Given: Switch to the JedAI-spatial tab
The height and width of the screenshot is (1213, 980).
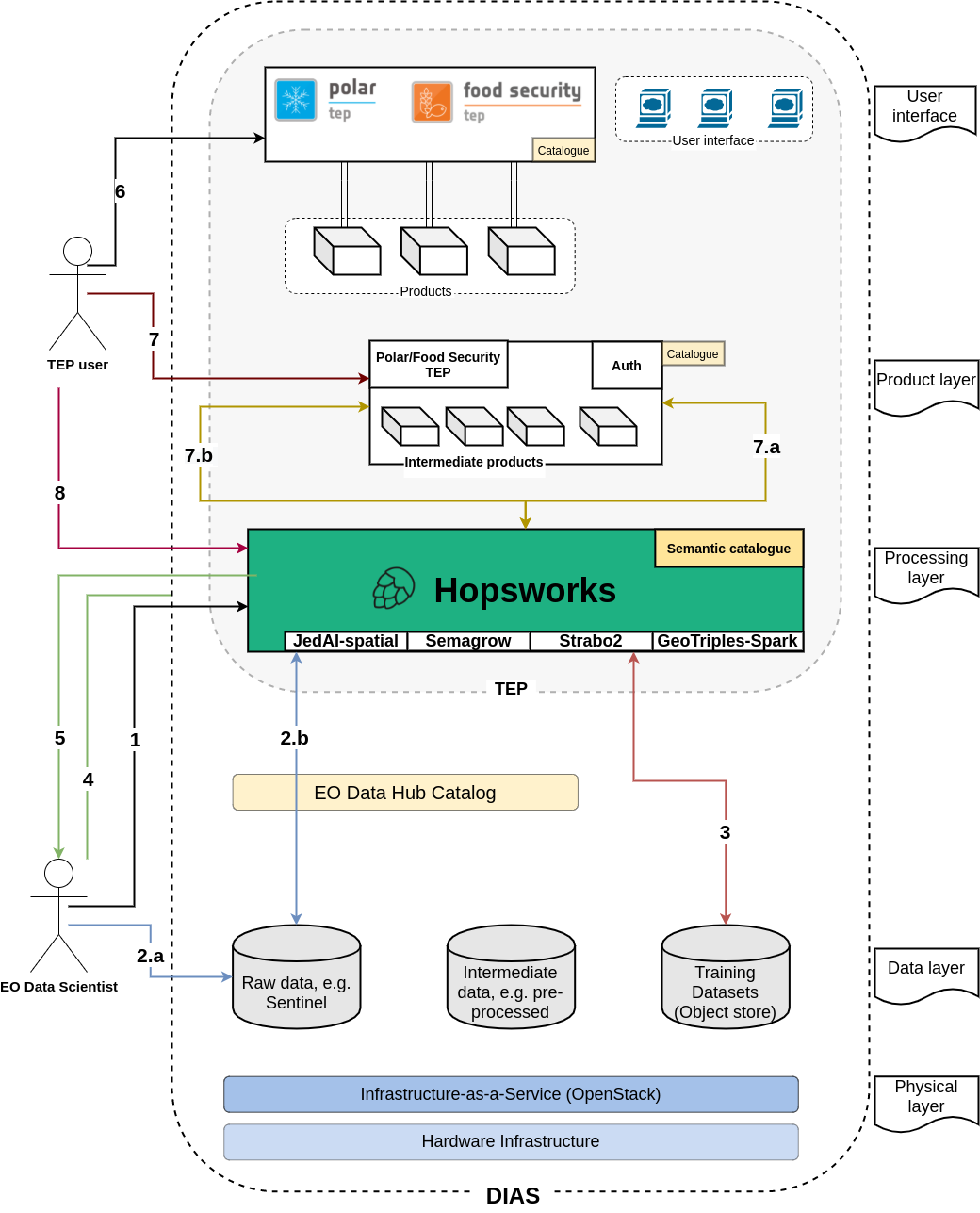Looking at the screenshot, I should click(x=346, y=641).
